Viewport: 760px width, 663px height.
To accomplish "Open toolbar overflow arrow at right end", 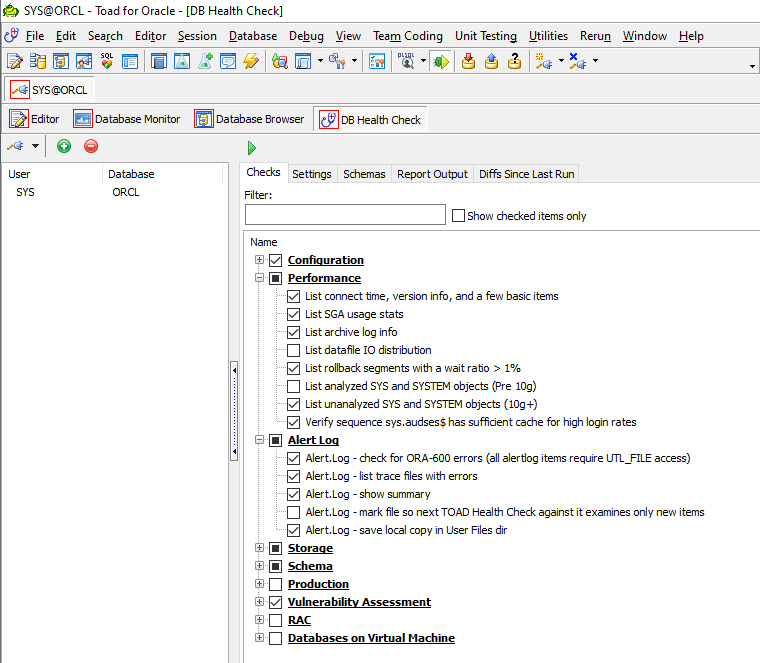I will point(752,66).
